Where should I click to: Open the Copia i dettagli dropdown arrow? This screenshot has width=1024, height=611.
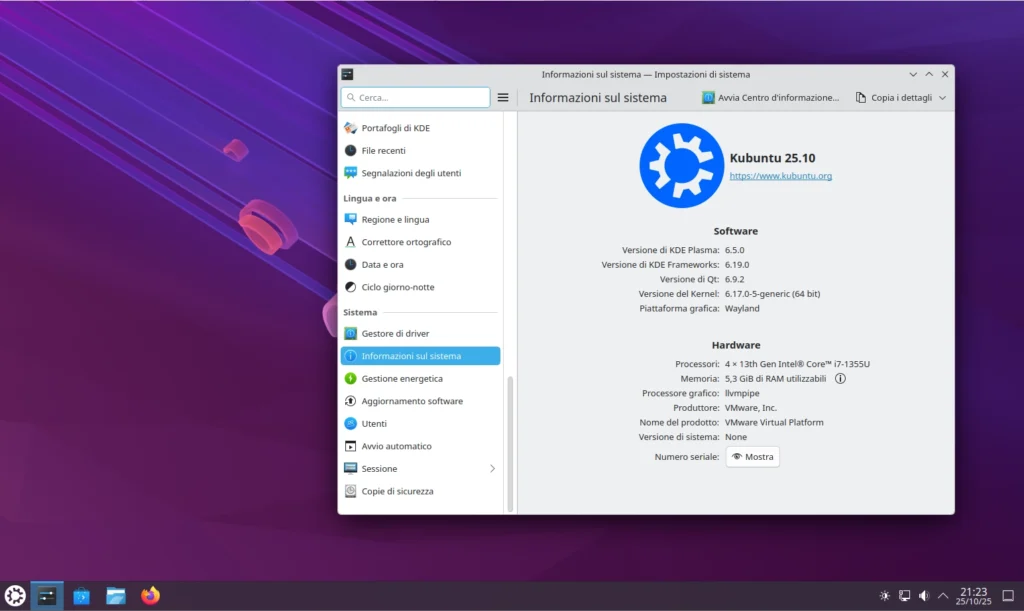pyautogui.click(x=945, y=97)
